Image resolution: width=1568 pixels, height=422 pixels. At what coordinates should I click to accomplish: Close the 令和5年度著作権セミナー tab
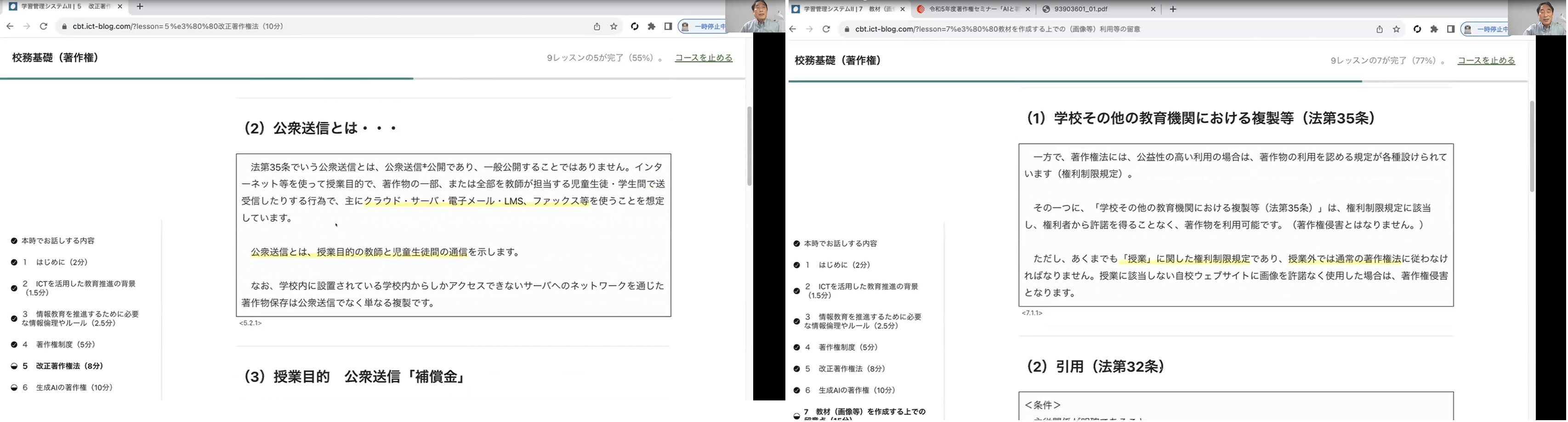click(1028, 9)
